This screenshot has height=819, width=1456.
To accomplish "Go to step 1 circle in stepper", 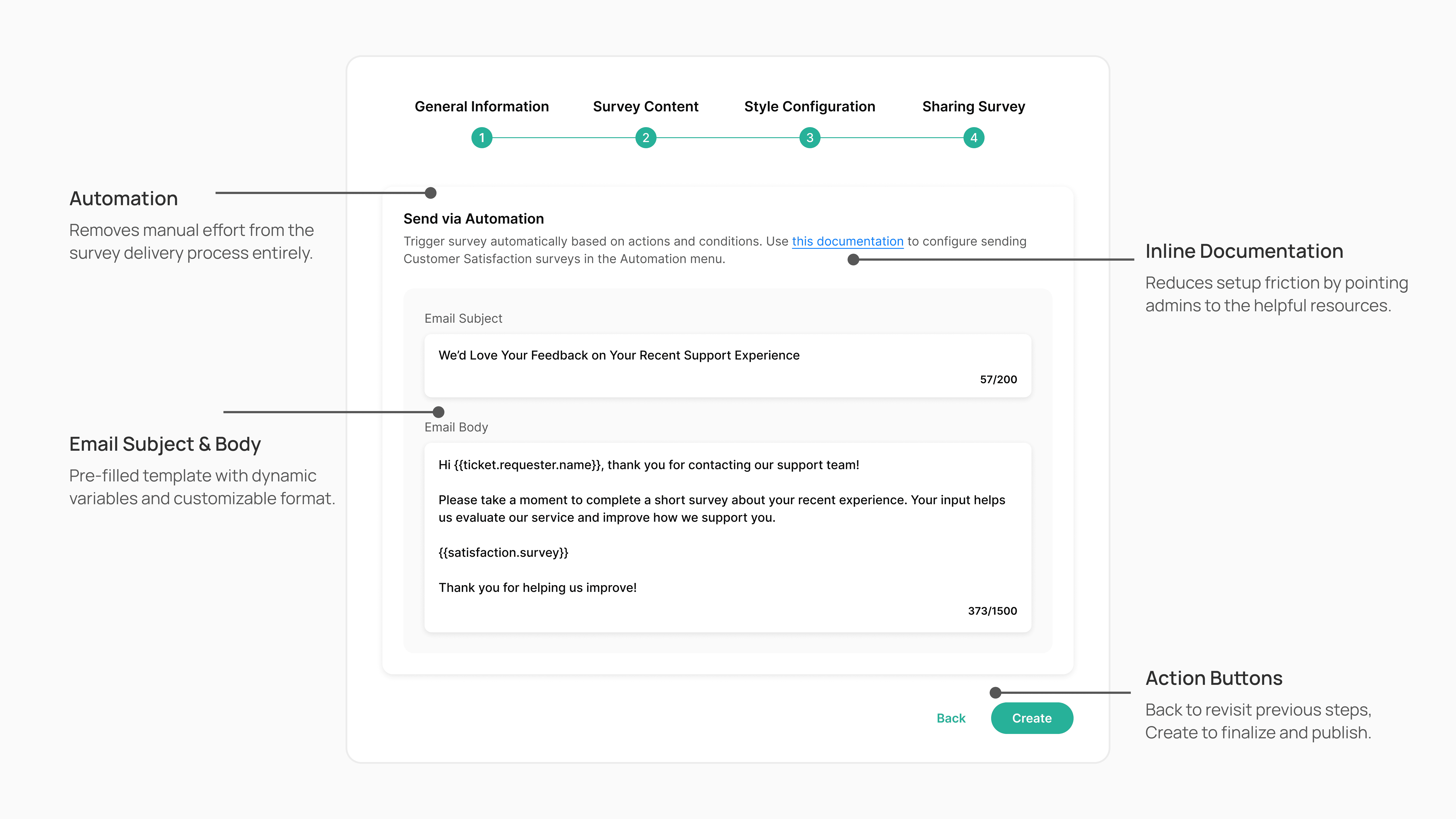I will point(482,138).
